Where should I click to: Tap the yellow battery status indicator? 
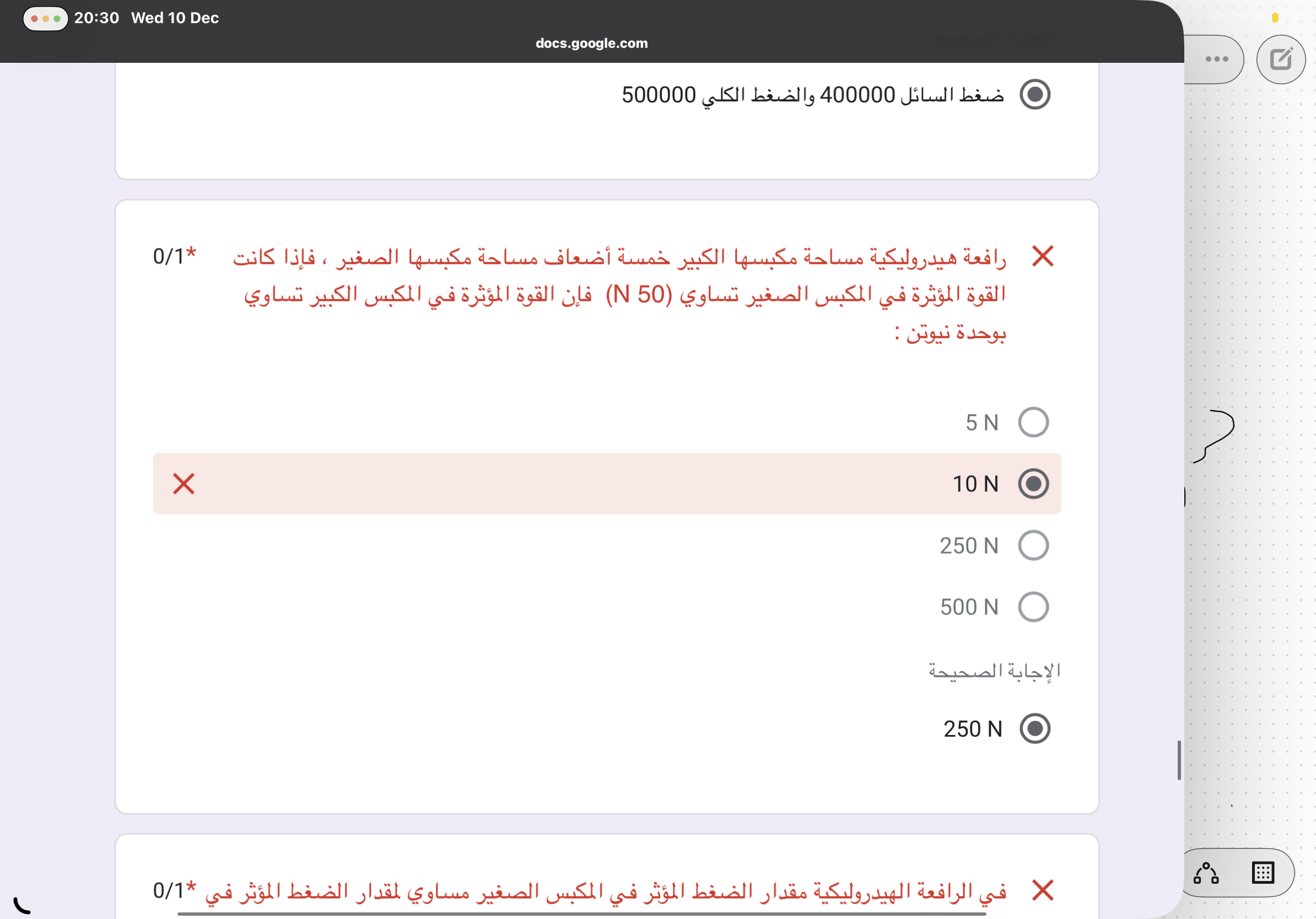1275,18
